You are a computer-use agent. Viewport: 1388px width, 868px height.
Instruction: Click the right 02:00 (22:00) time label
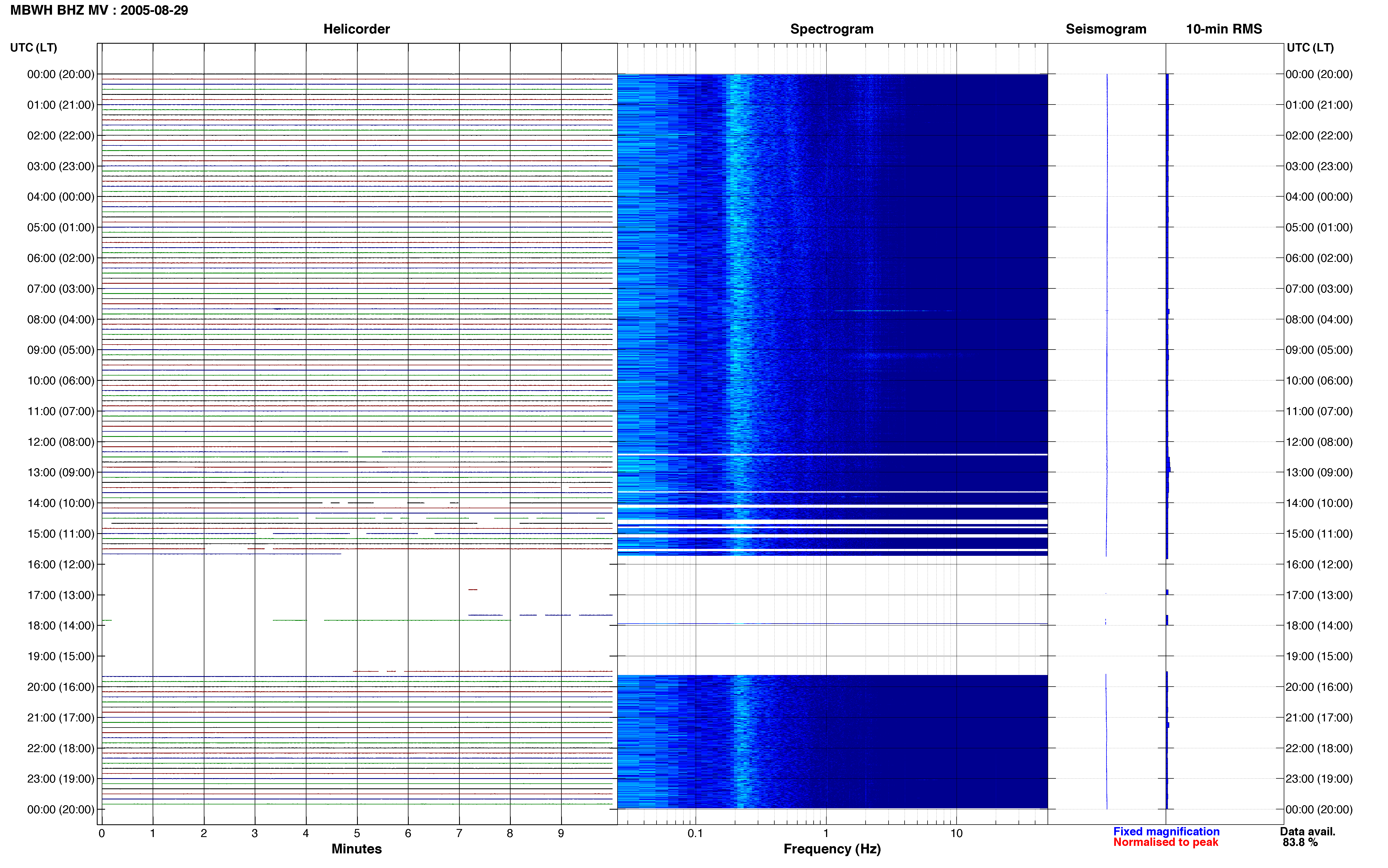point(1319,135)
